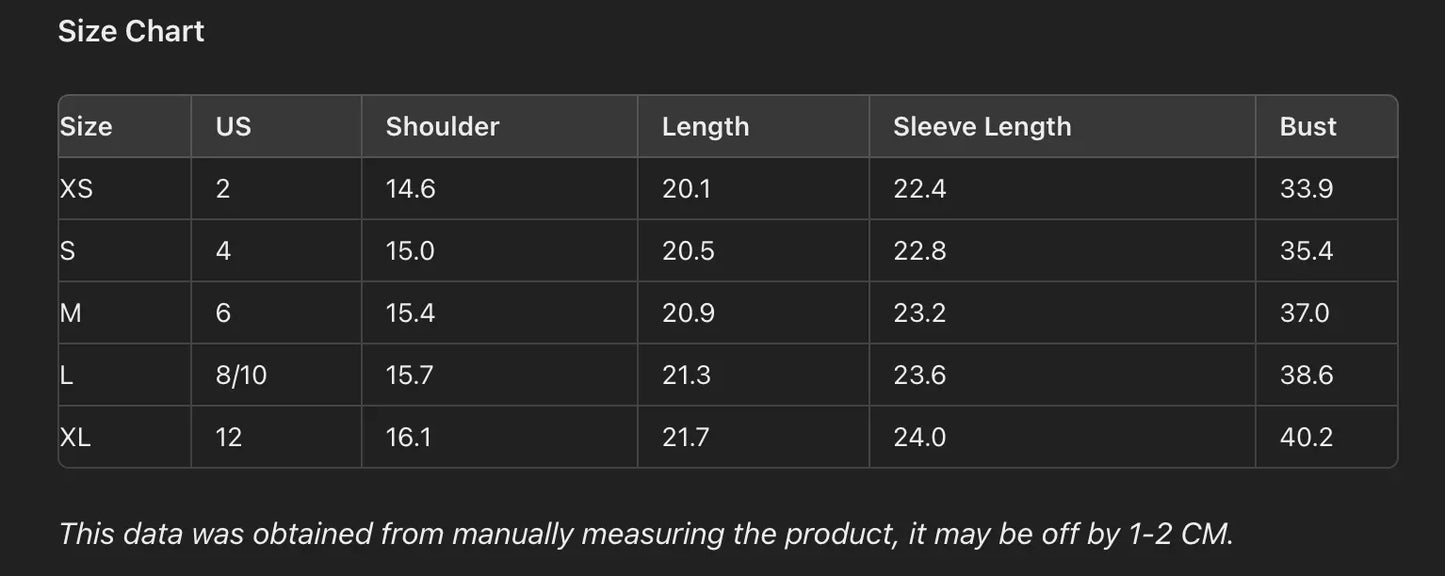Screen dimensions: 1445x576
Task: Click the Length column header
Action: coord(705,127)
